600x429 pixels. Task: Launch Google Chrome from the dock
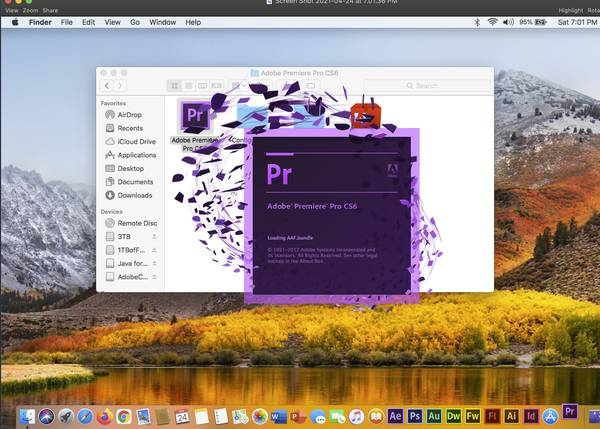tap(124, 416)
